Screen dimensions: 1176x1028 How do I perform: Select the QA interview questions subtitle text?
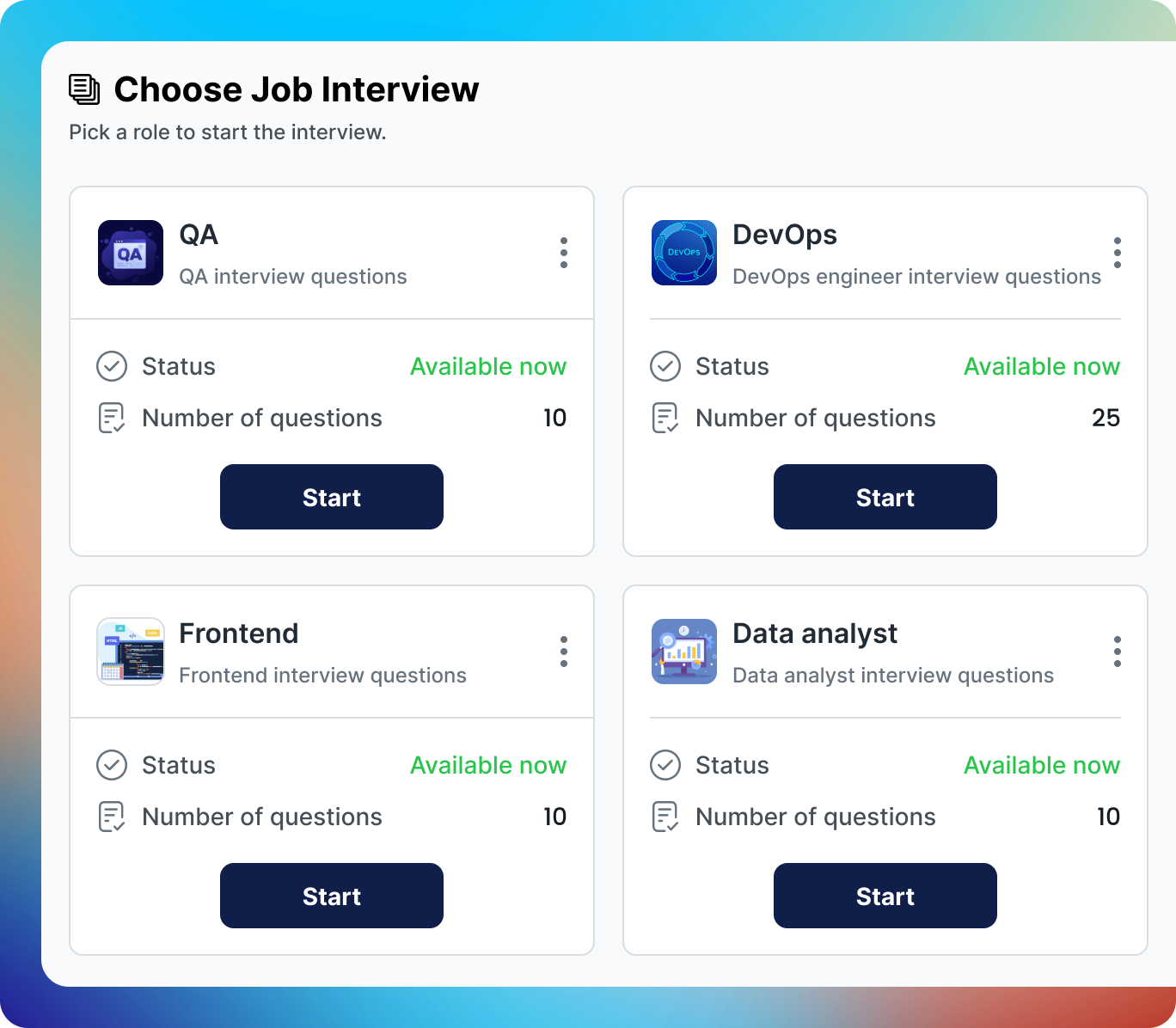[292, 276]
